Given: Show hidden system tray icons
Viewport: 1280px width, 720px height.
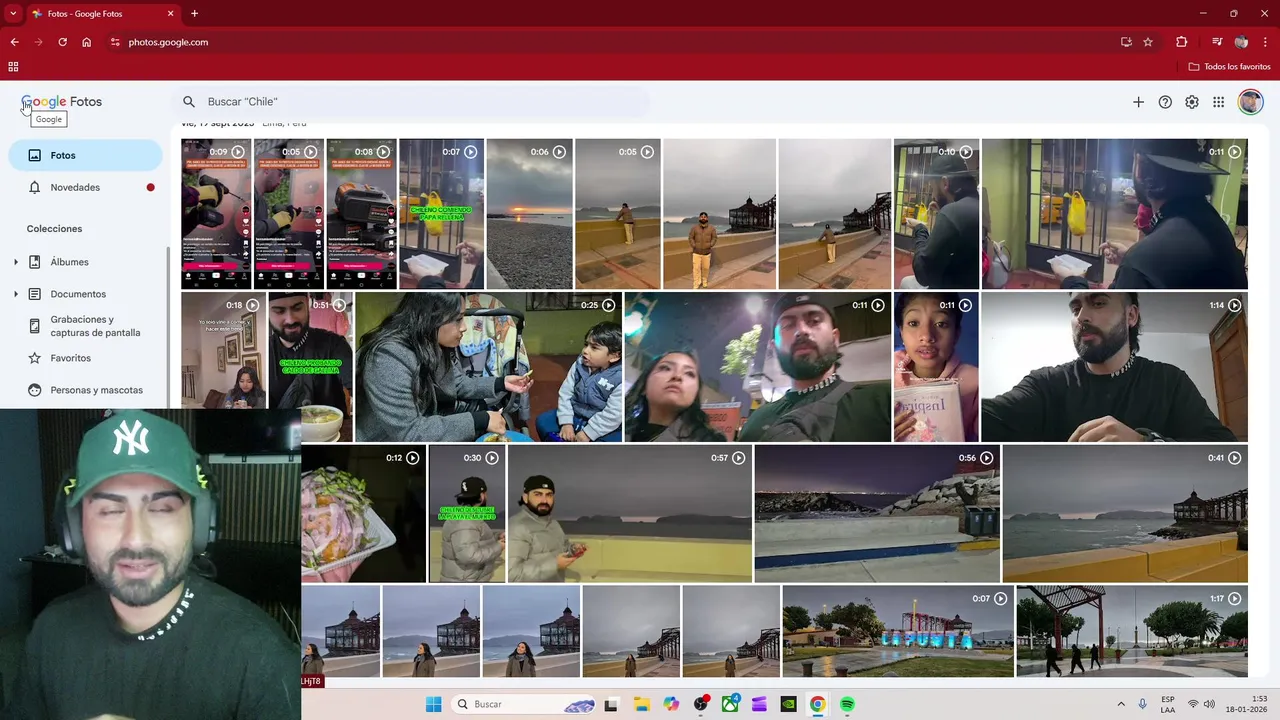Looking at the screenshot, I should [1121, 704].
